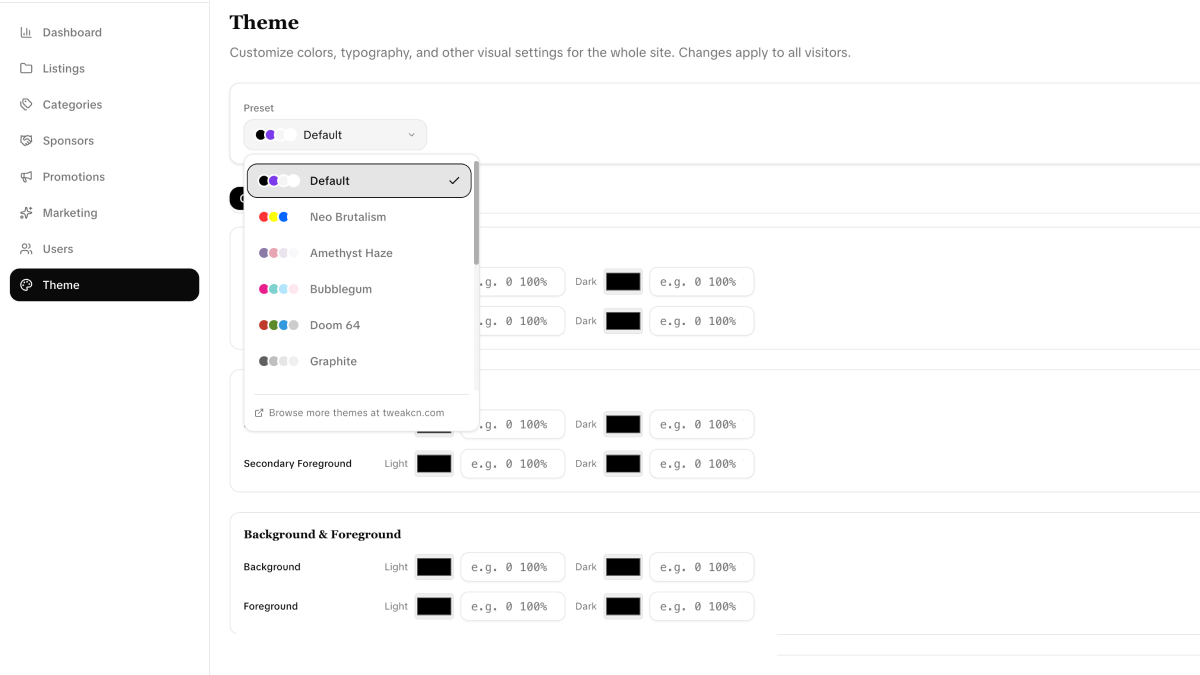1200x675 pixels.
Task: Click the Background Dark value input field
Action: point(701,567)
